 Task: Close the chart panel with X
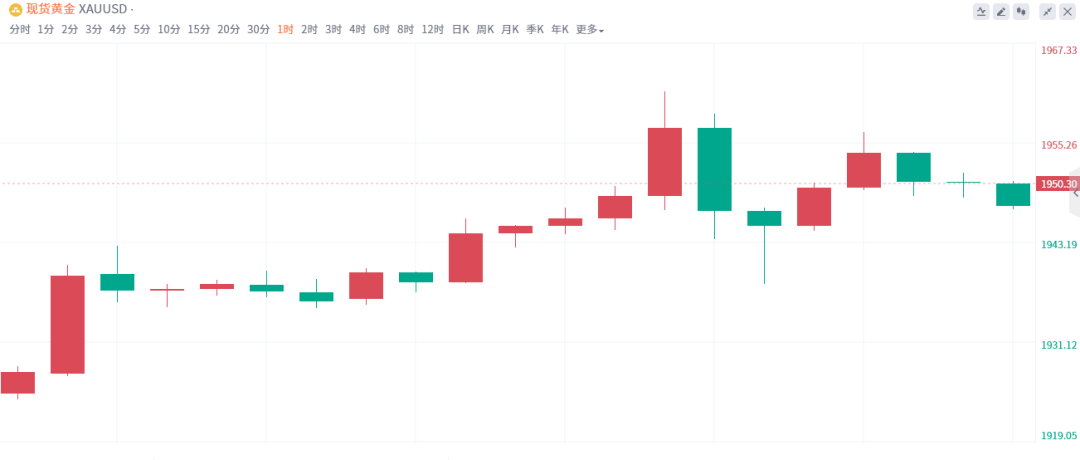point(1068,11)
